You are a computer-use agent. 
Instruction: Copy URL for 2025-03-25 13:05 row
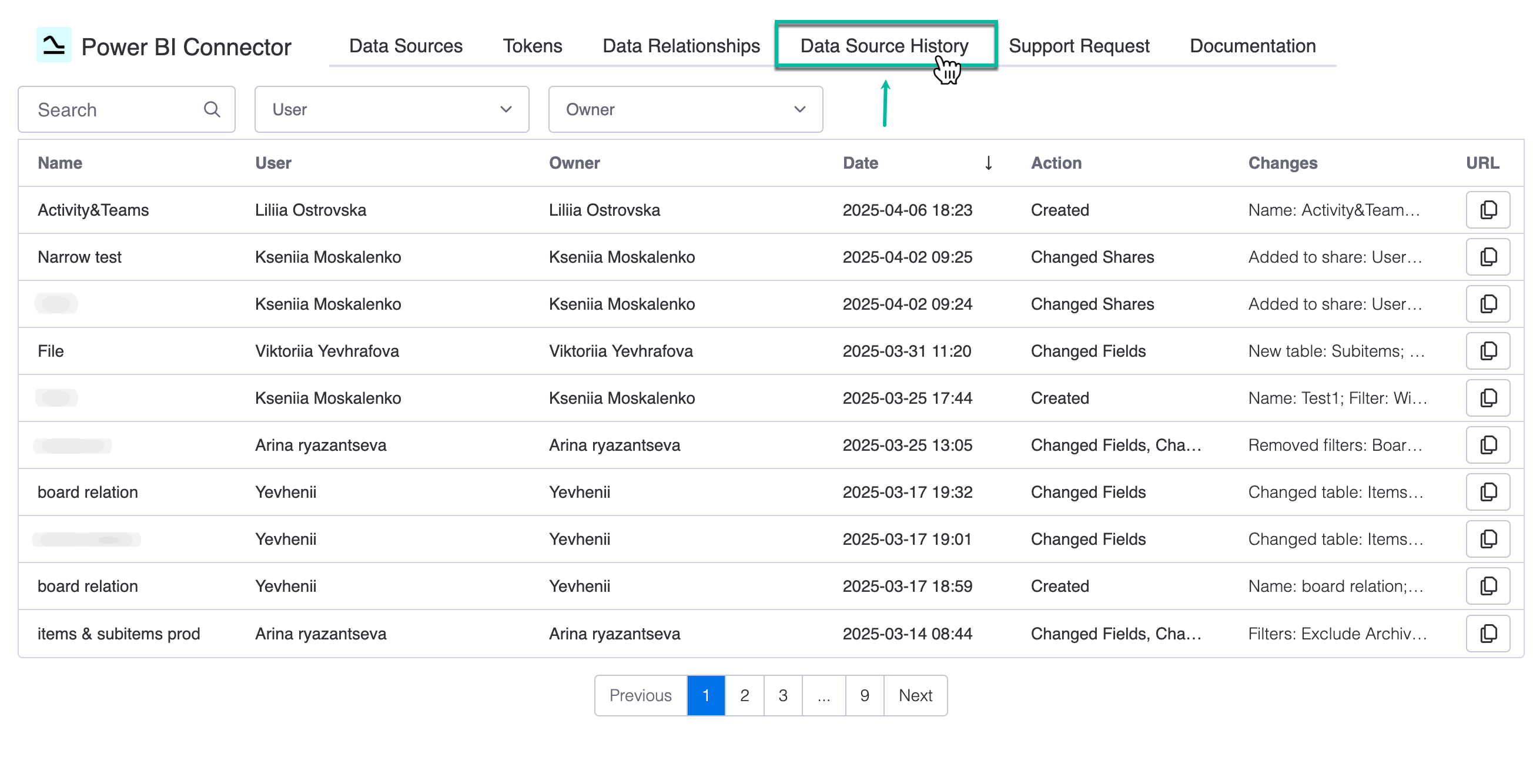pos(1487,445)
